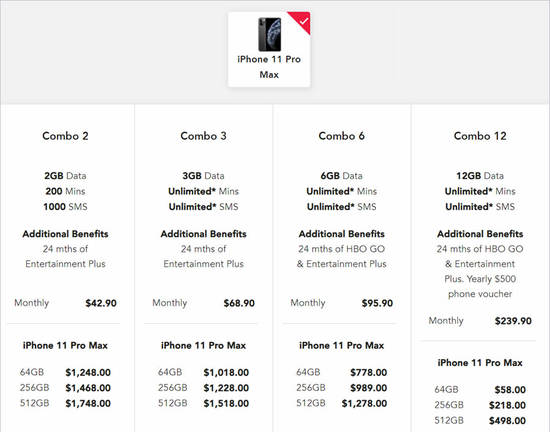Click Additional Benefits under Combo 6
The height and width of the screenshot is (432, 550).
(x=342, y=234)
